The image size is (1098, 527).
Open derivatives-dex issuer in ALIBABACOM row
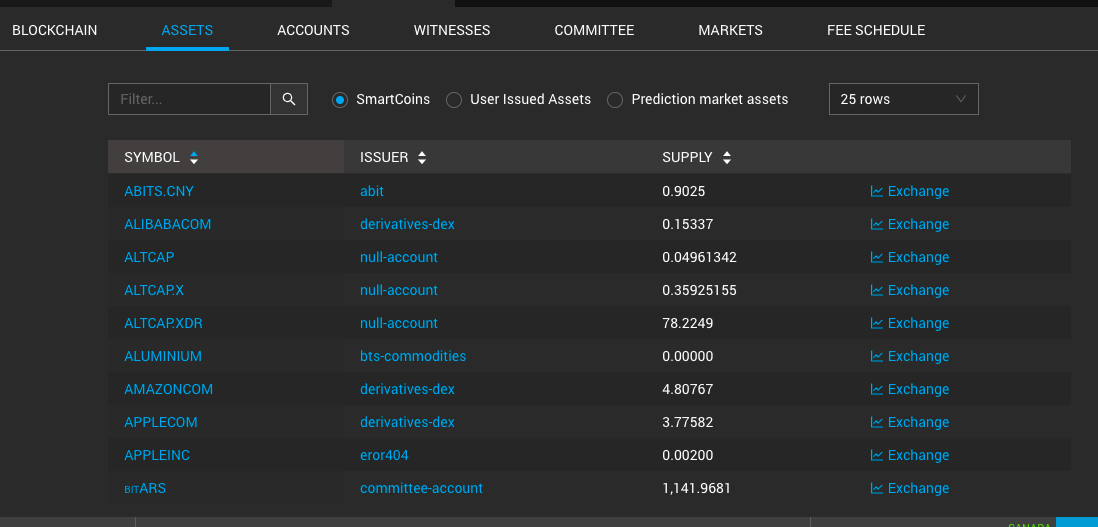pyautogui.click(x=407, y=224)
